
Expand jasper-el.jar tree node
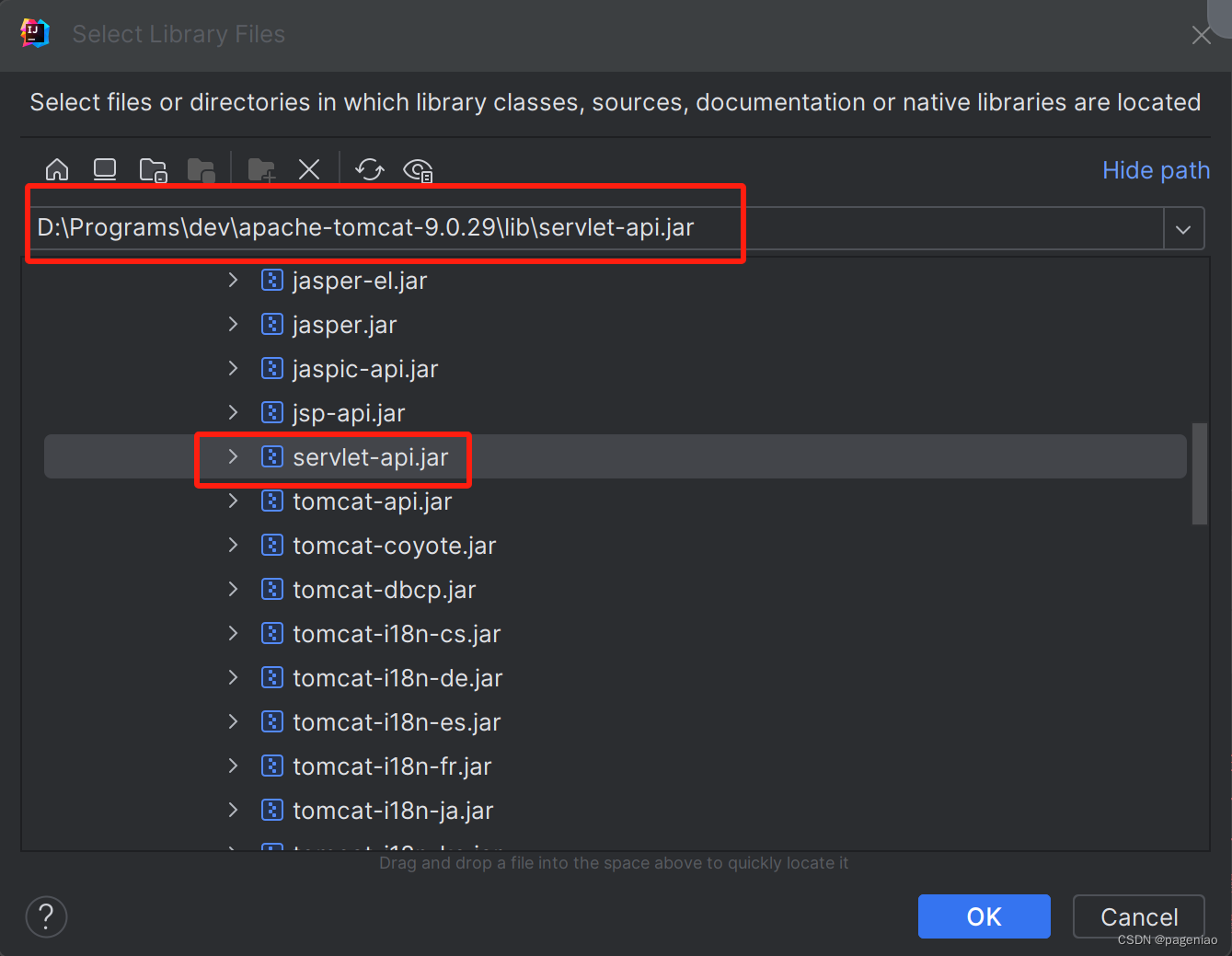[x=233, y=280]
